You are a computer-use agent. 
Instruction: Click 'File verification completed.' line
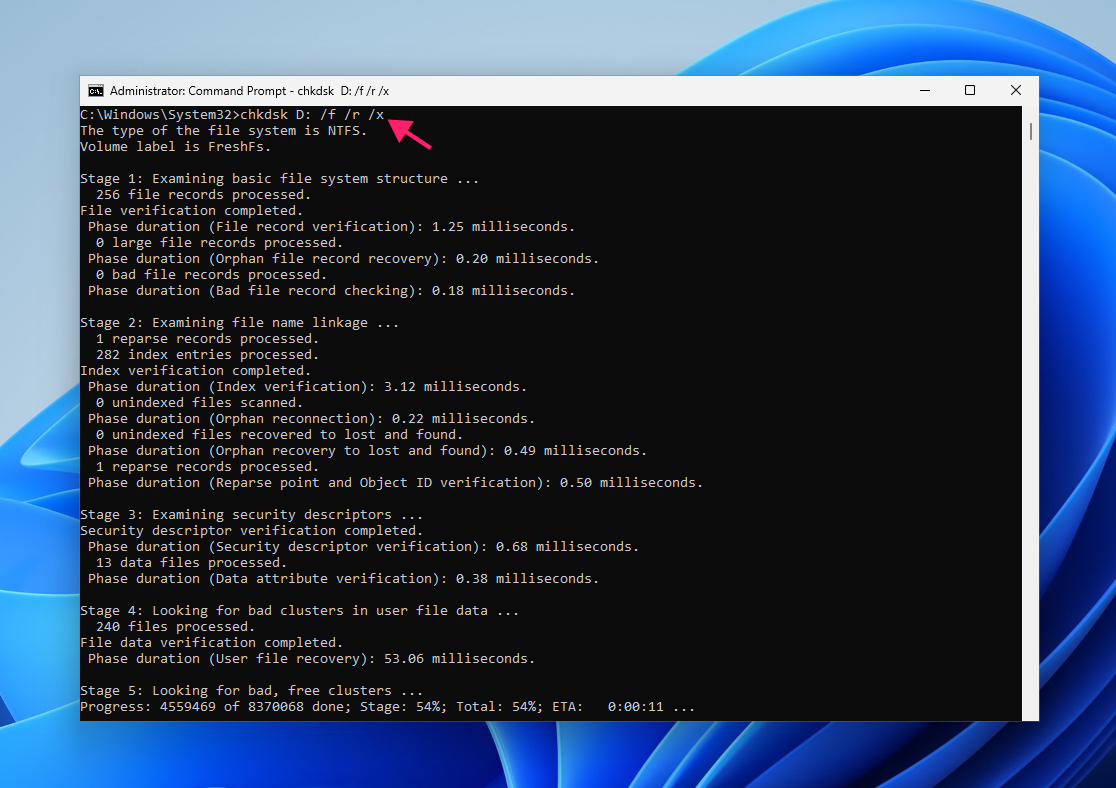tap(191, 211)
